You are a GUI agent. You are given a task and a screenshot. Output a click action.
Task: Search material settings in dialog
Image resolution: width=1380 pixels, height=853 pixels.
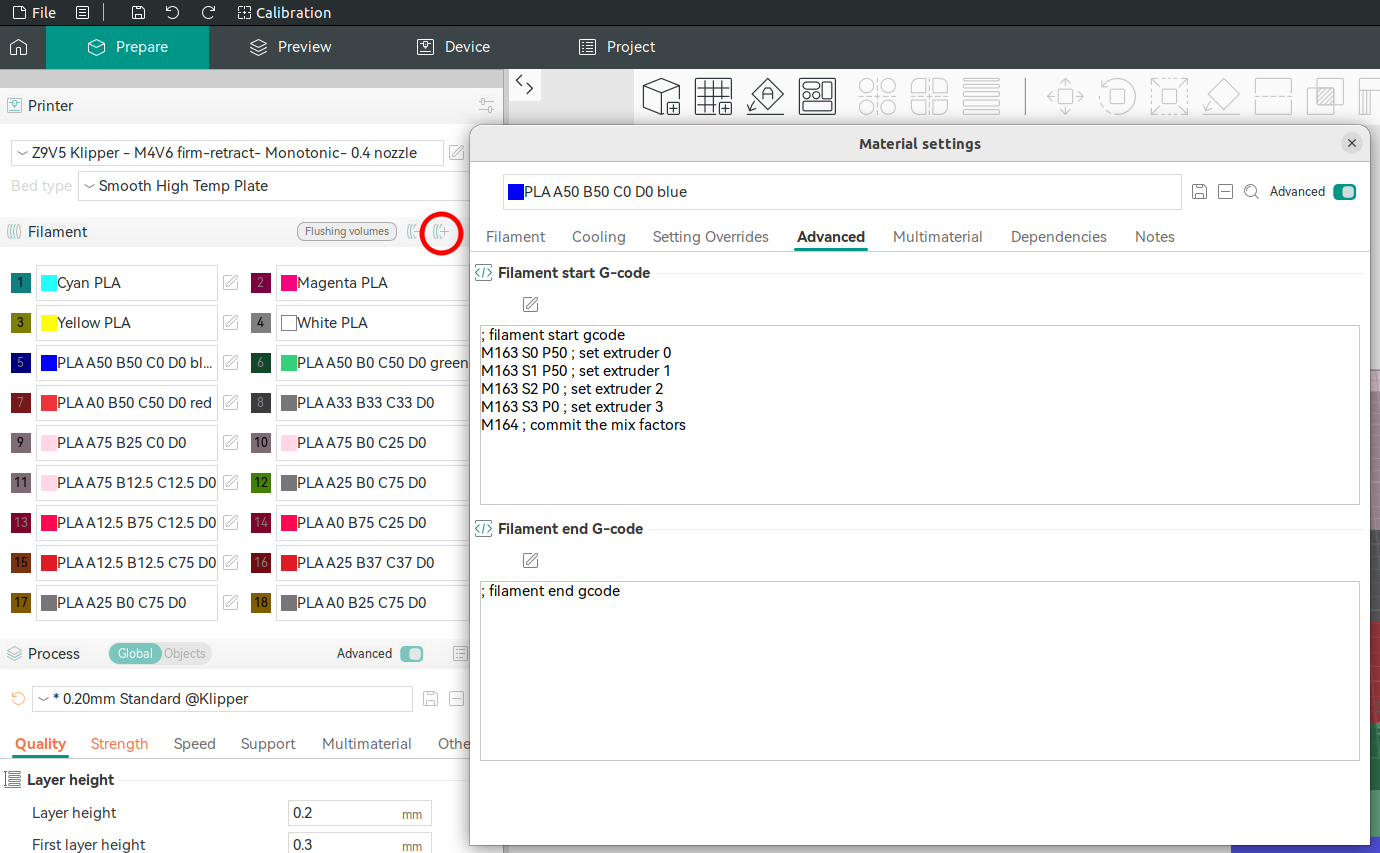click(1251, 192)
